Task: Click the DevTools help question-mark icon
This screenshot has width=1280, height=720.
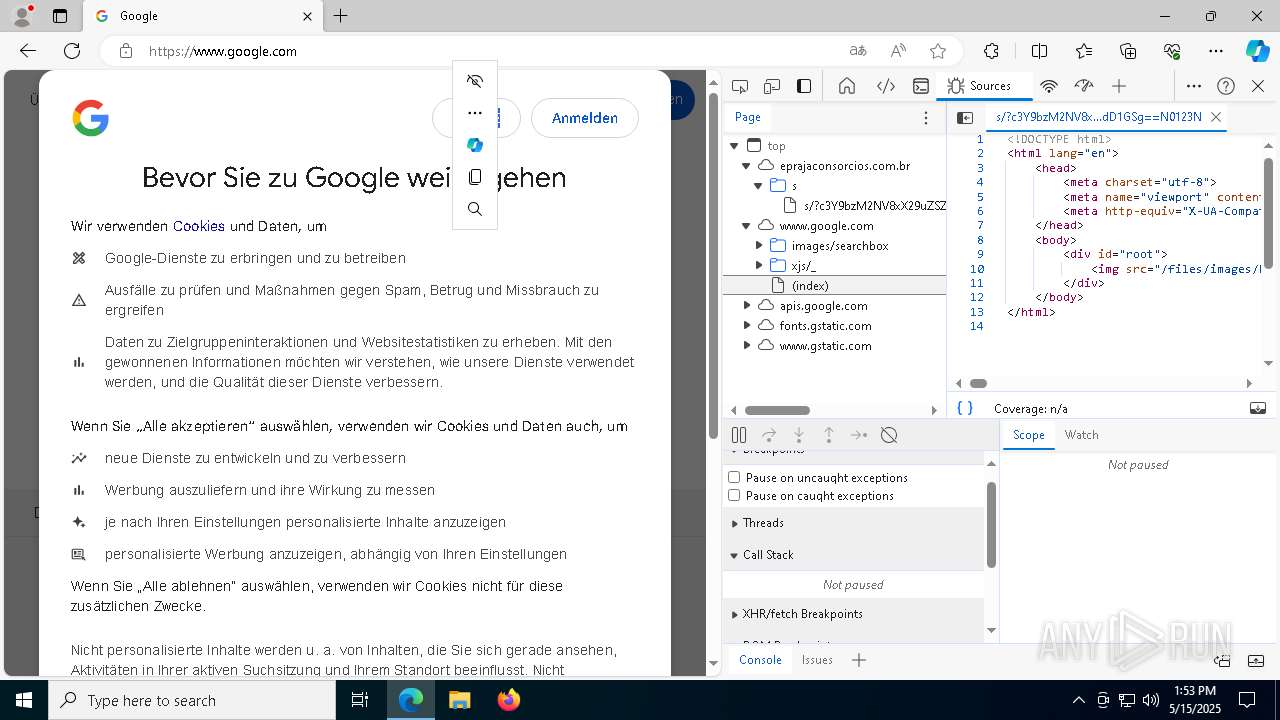Action: (1226, 86)
